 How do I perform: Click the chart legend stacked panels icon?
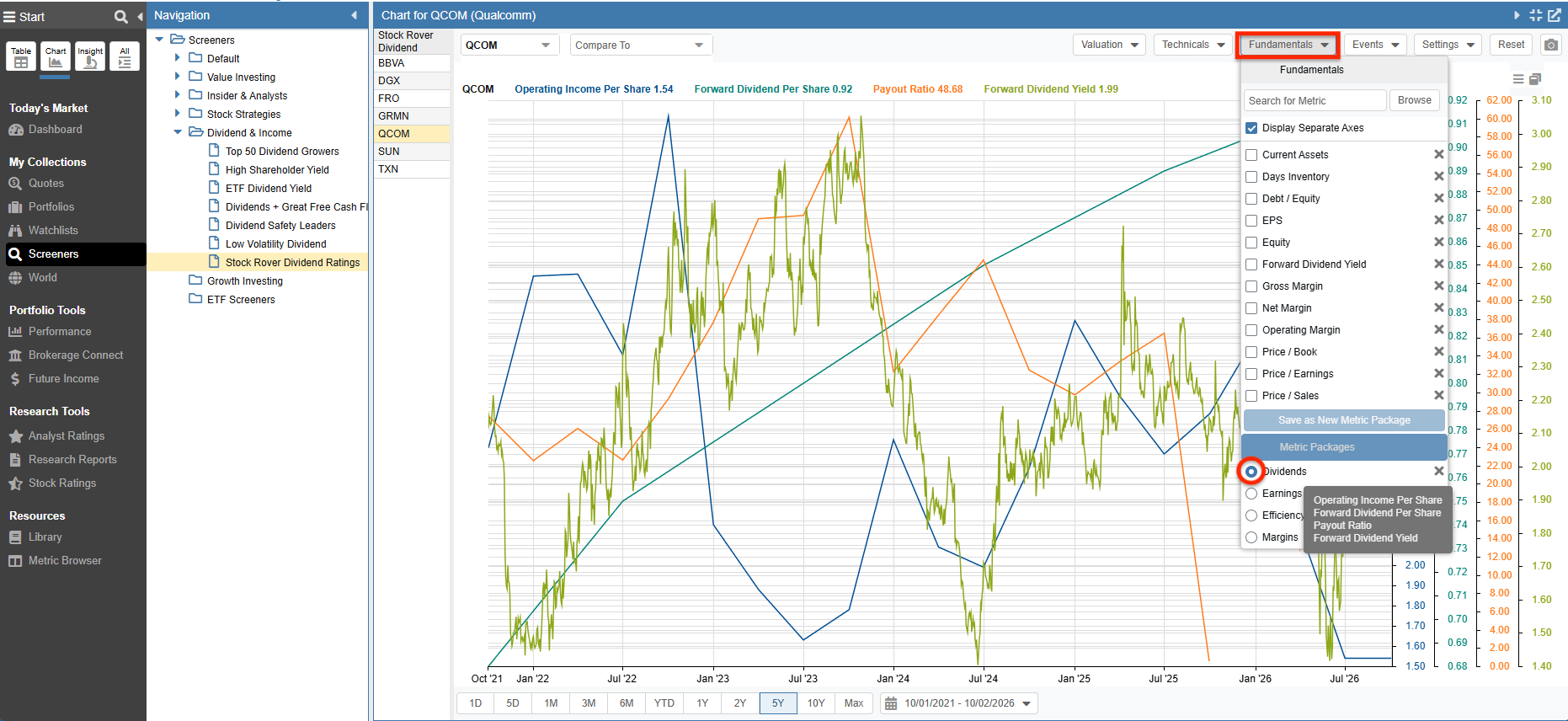coord(1535,79)
